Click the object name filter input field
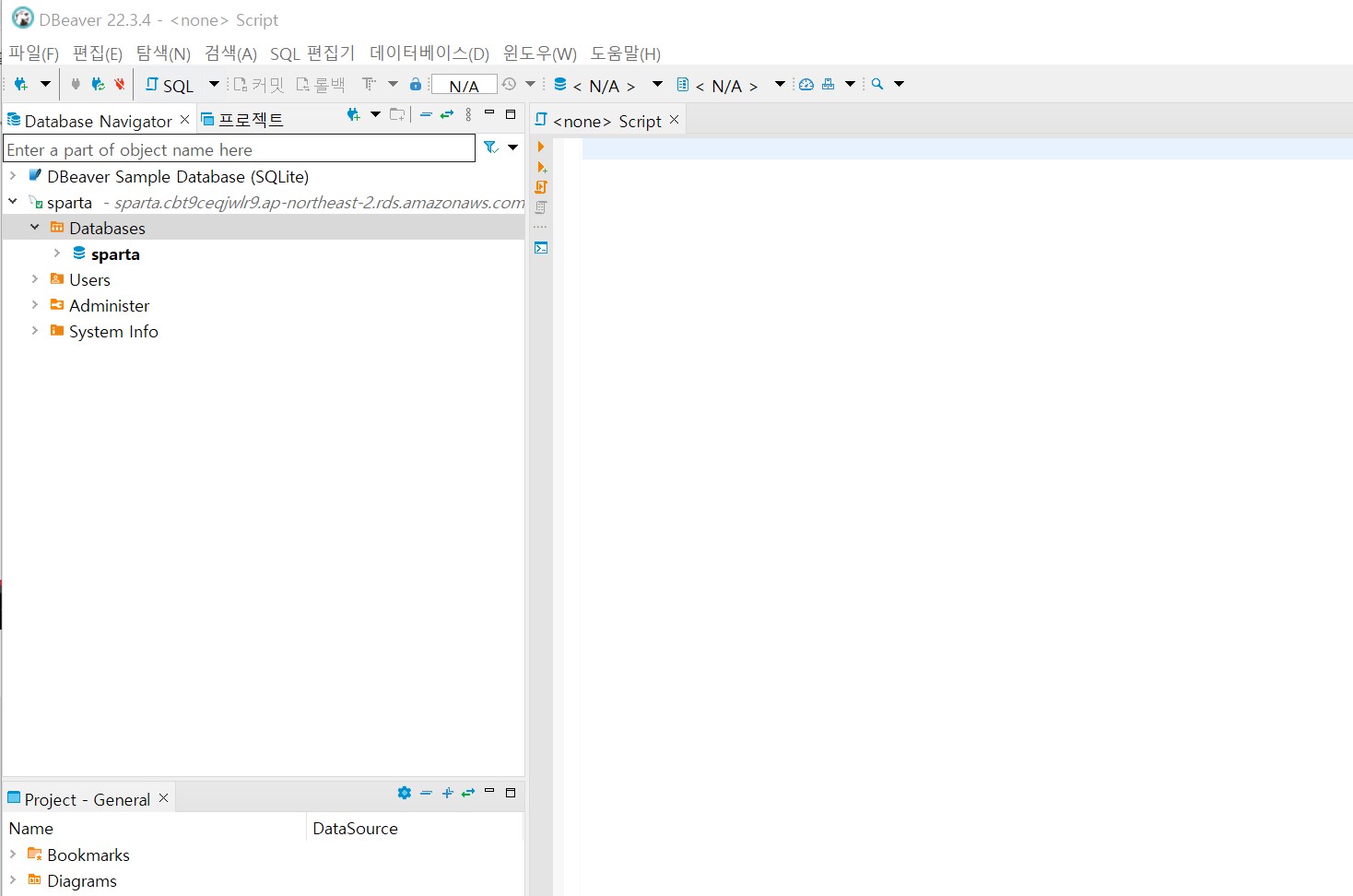 (240, 149)
